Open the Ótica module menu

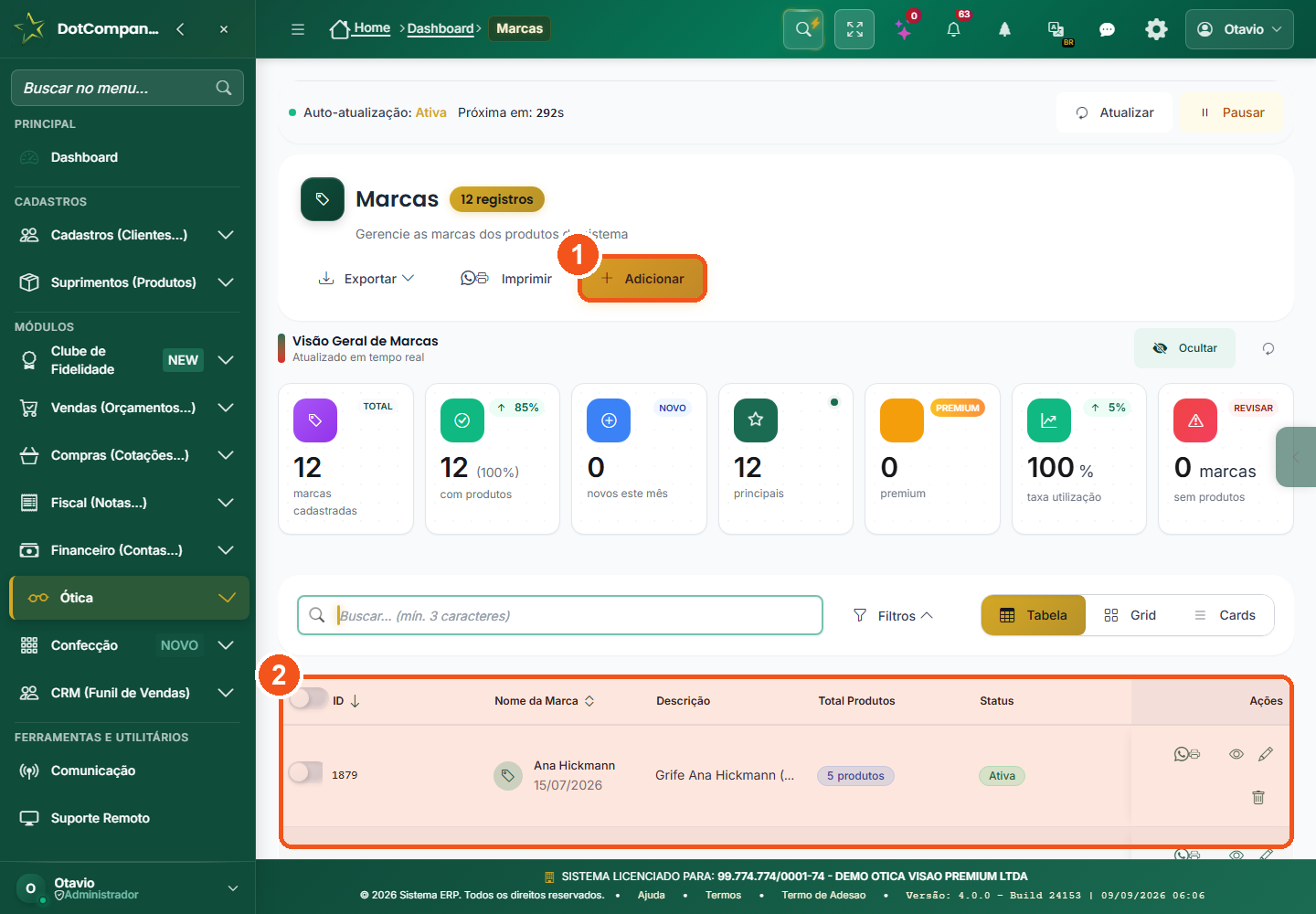click(x=129, y=598)
